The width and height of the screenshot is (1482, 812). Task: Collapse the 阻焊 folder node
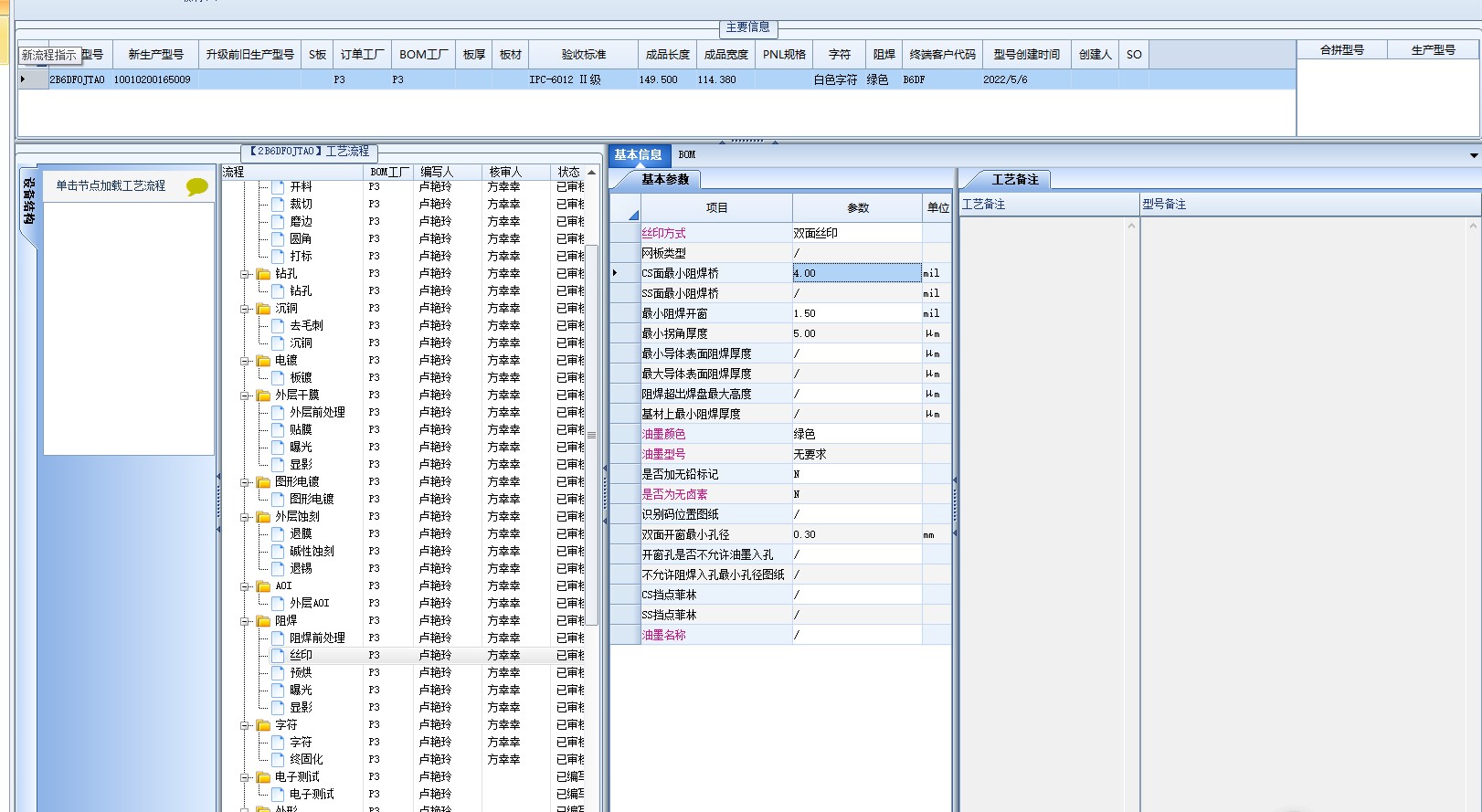(x=245, y=621)
